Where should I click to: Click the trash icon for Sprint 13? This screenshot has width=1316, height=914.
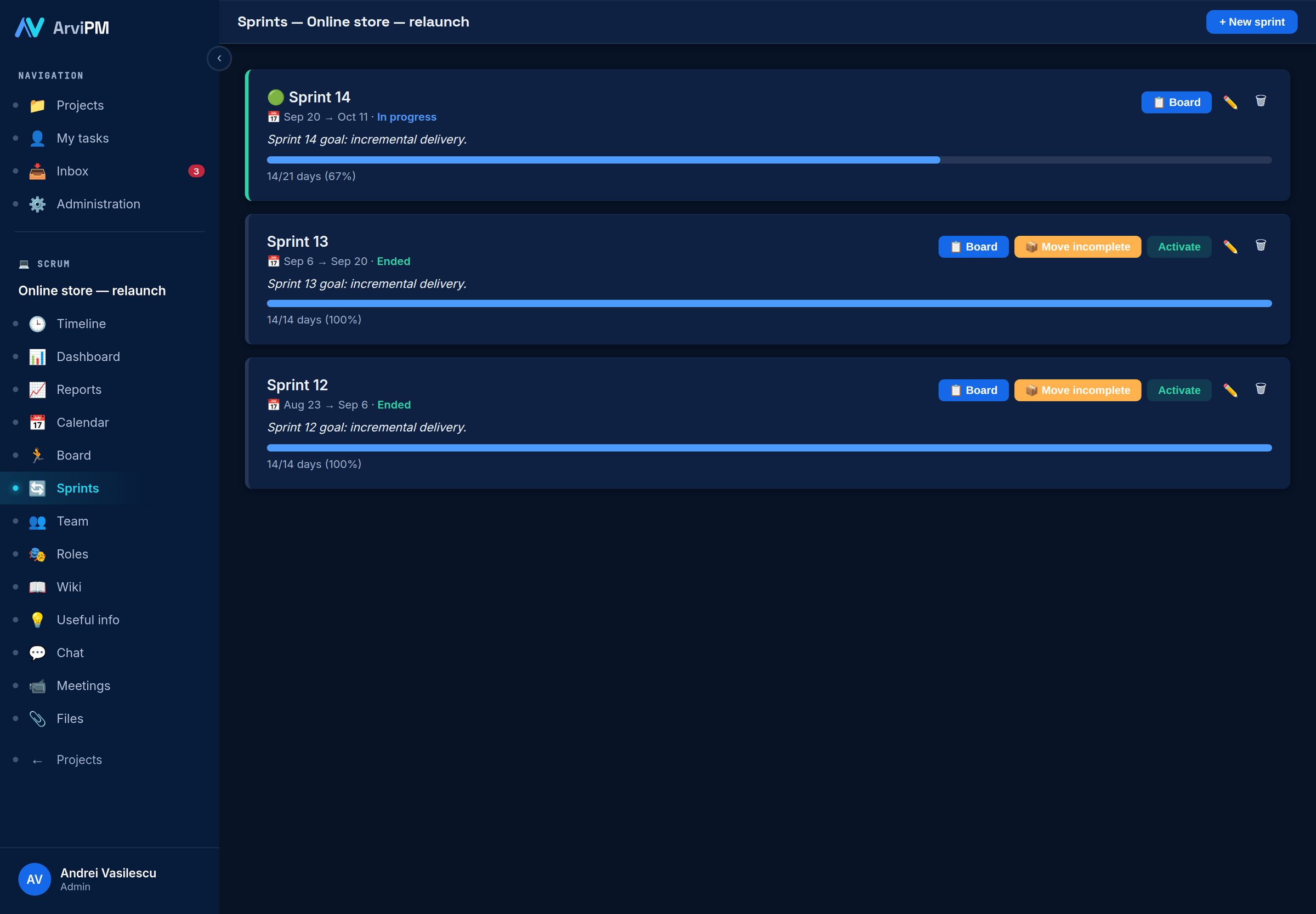[x=1261, y=246]
